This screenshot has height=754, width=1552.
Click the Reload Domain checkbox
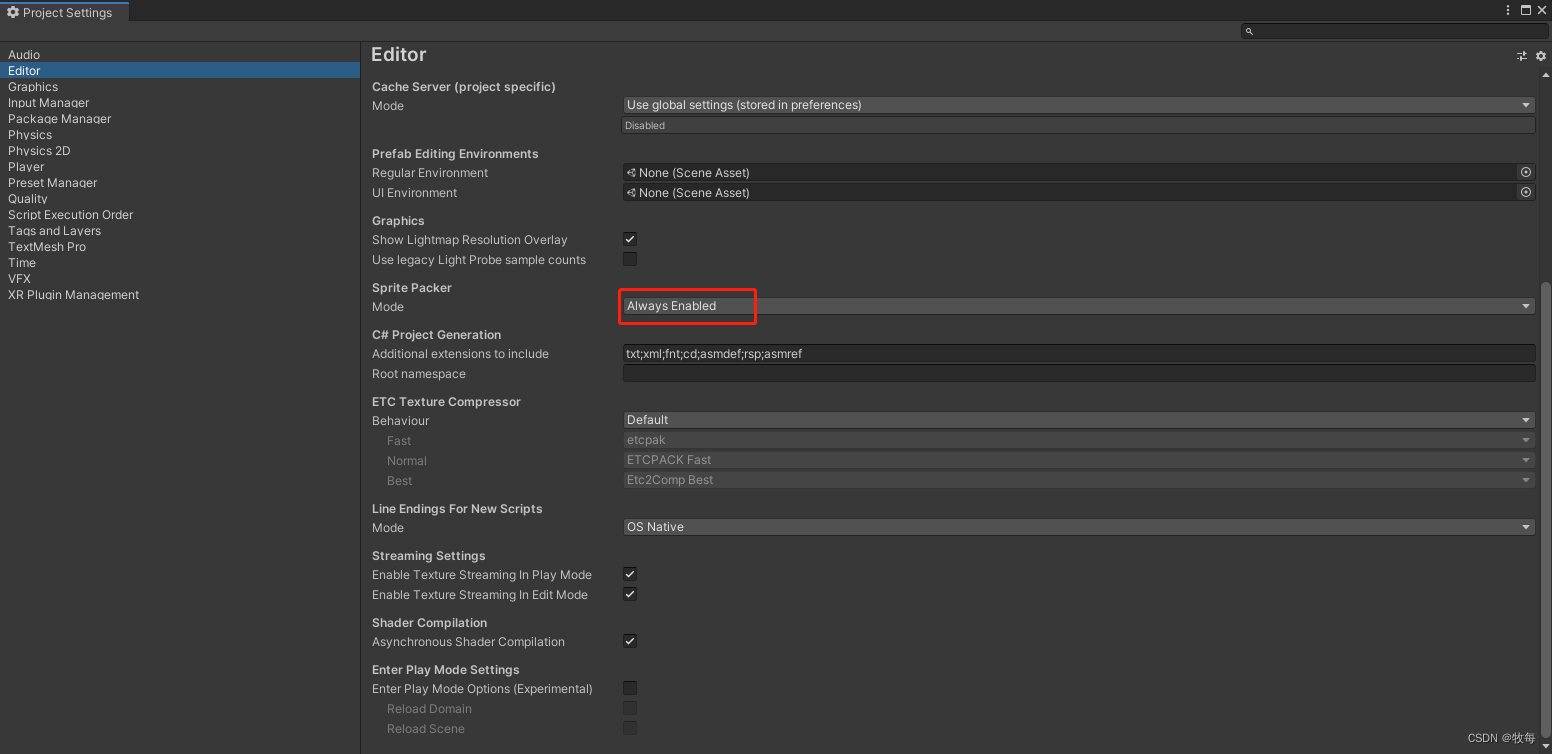click(630, 708)
